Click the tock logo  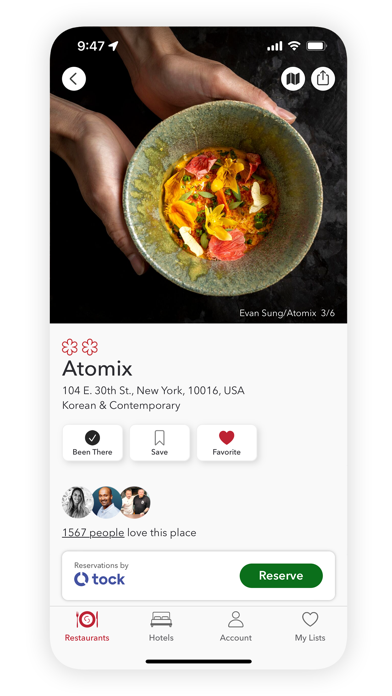tap(99, 579)
